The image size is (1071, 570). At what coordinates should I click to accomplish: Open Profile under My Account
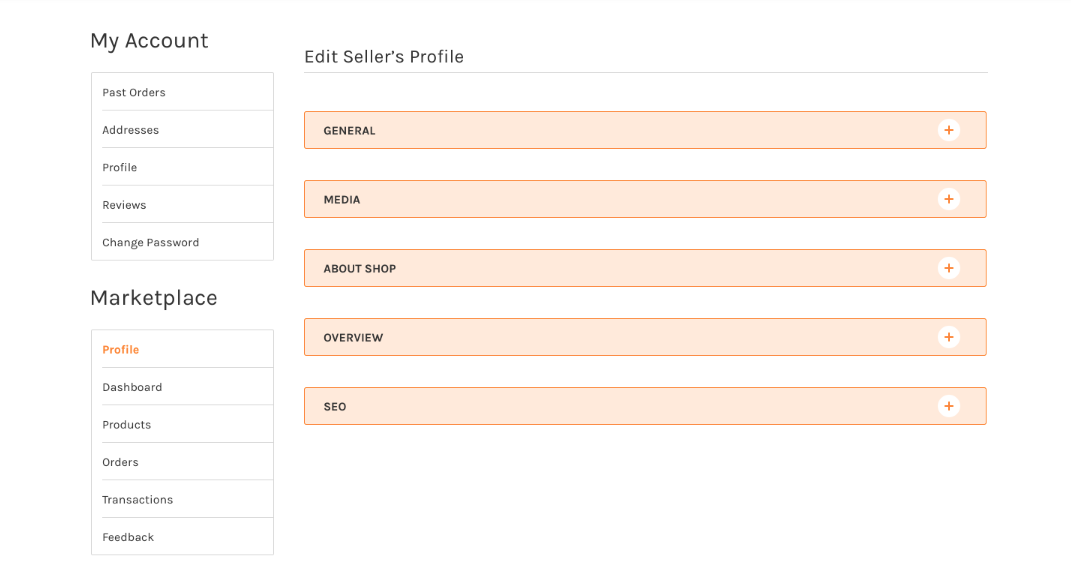(x=120, y=167)
